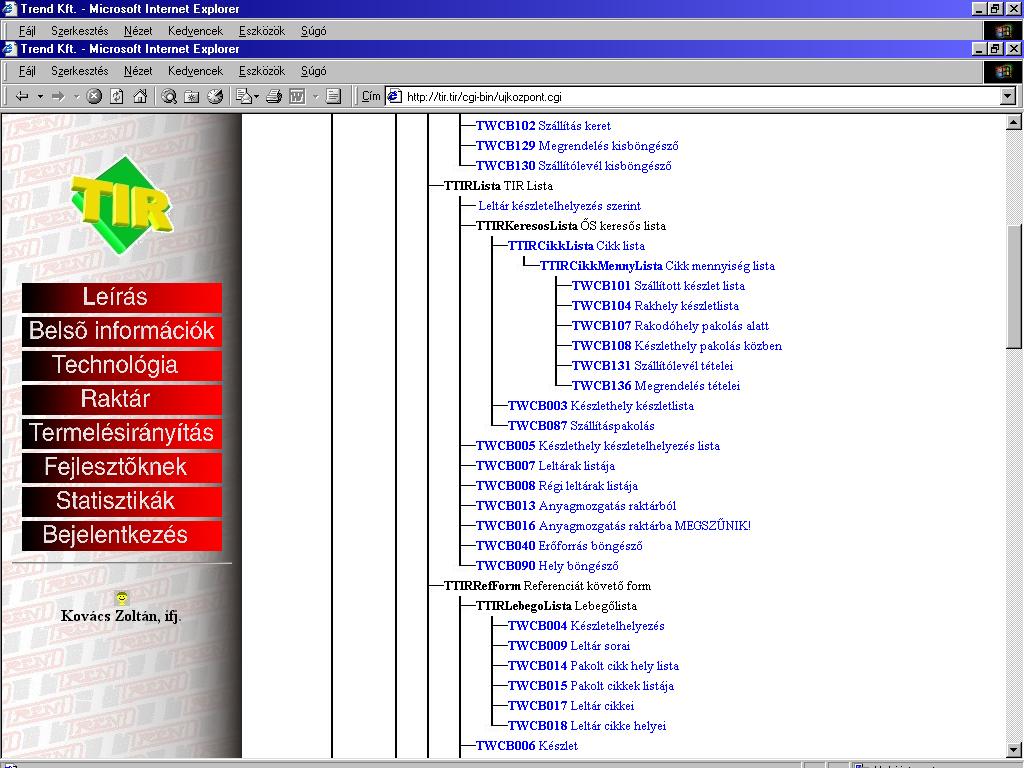This screenshot has width=1024, height=768.
Task: Click the Statisztikák sidebar button
Action: tap(121, 501)
